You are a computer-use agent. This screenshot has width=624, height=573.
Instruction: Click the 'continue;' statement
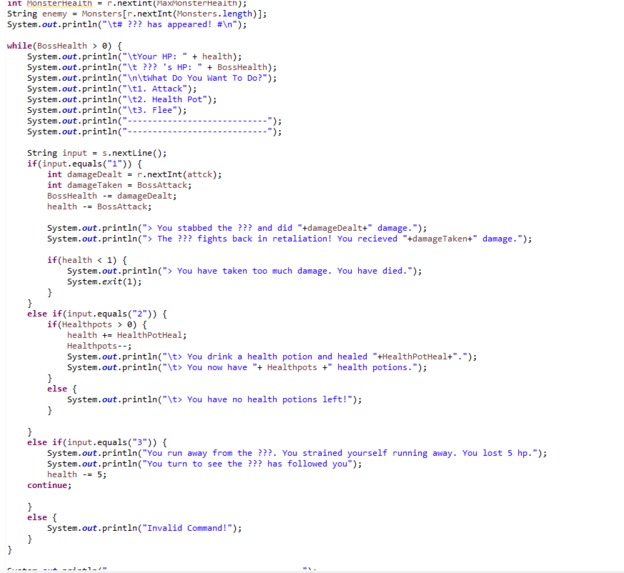[49, 485]
